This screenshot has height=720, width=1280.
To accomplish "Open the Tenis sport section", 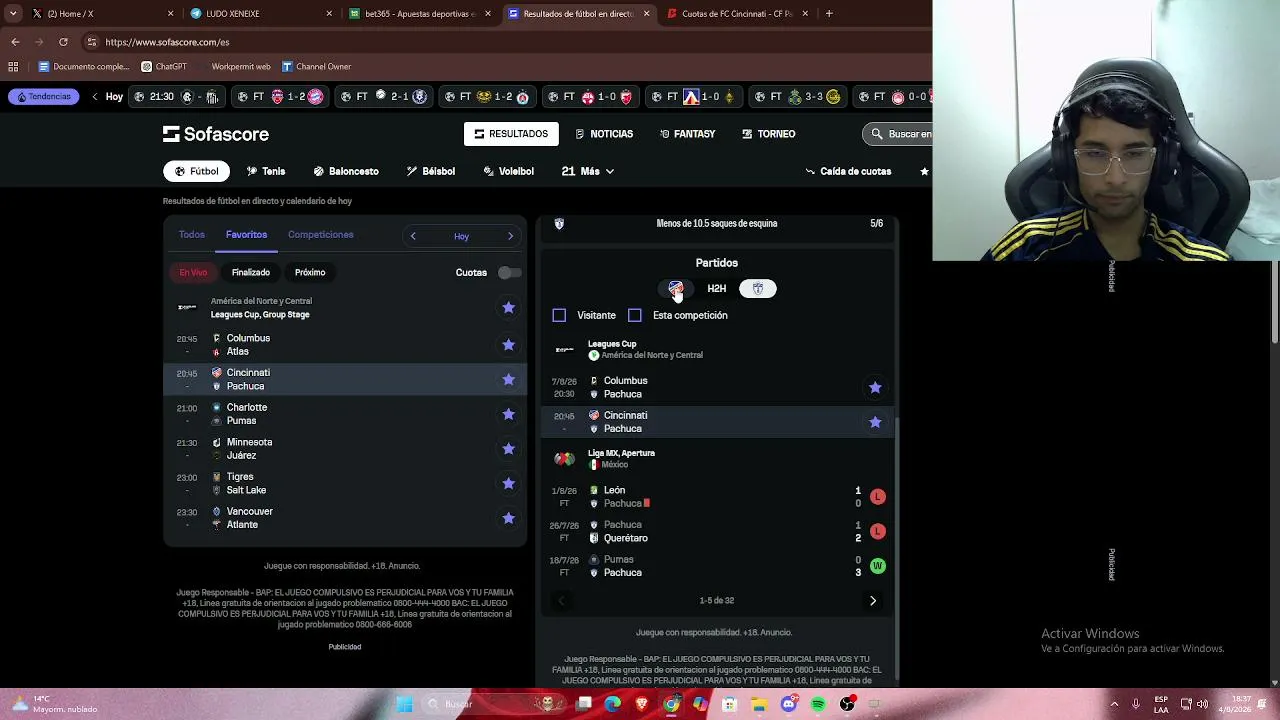I will 266,171.
